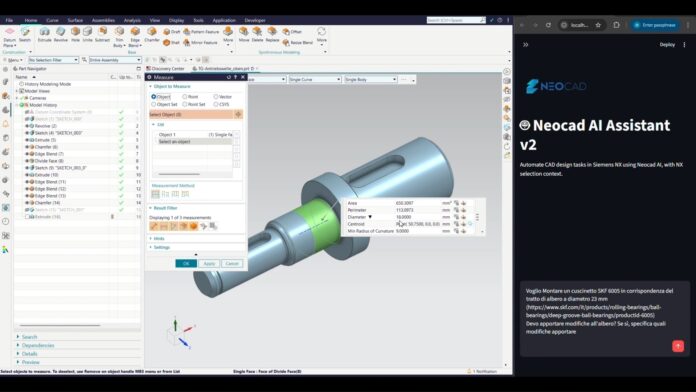Select the CSYS radio button
696x392 pixels.
click(x=216, y=104)
